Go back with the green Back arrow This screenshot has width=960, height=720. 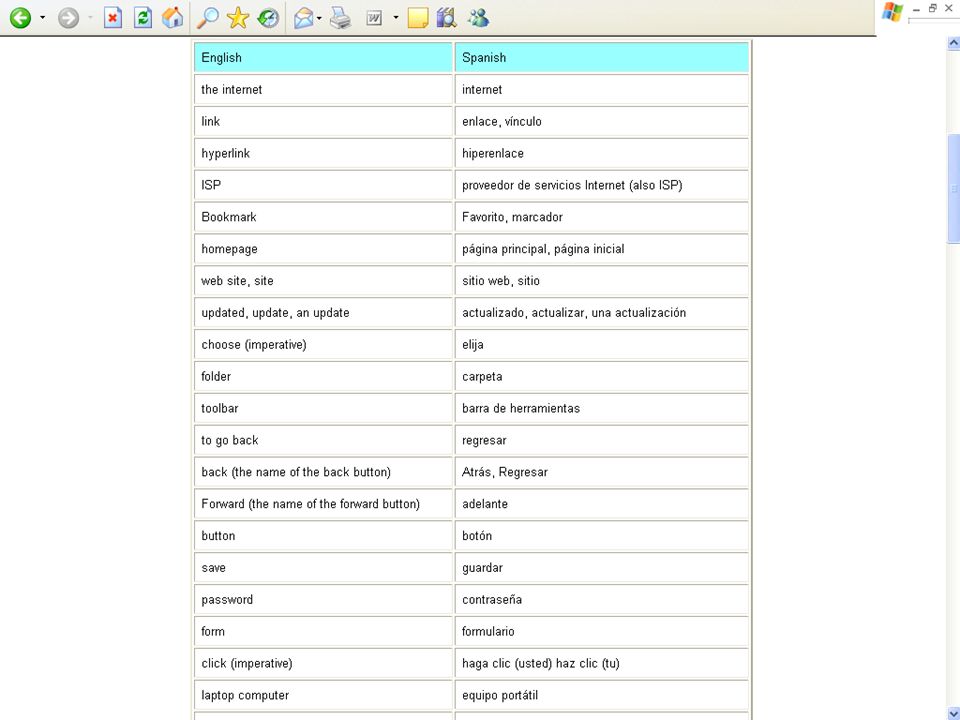coord(20,18)
